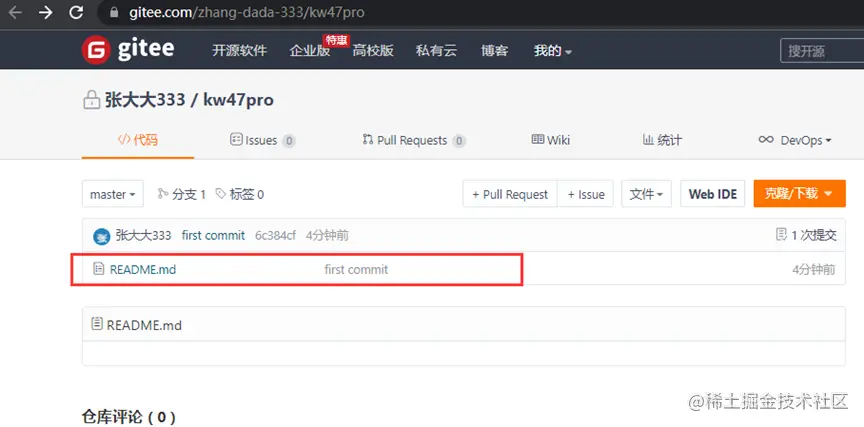Click the 仓库评论 ( 0 ) heading
Screen dimensions: 864x427
(x=129, y=417)
